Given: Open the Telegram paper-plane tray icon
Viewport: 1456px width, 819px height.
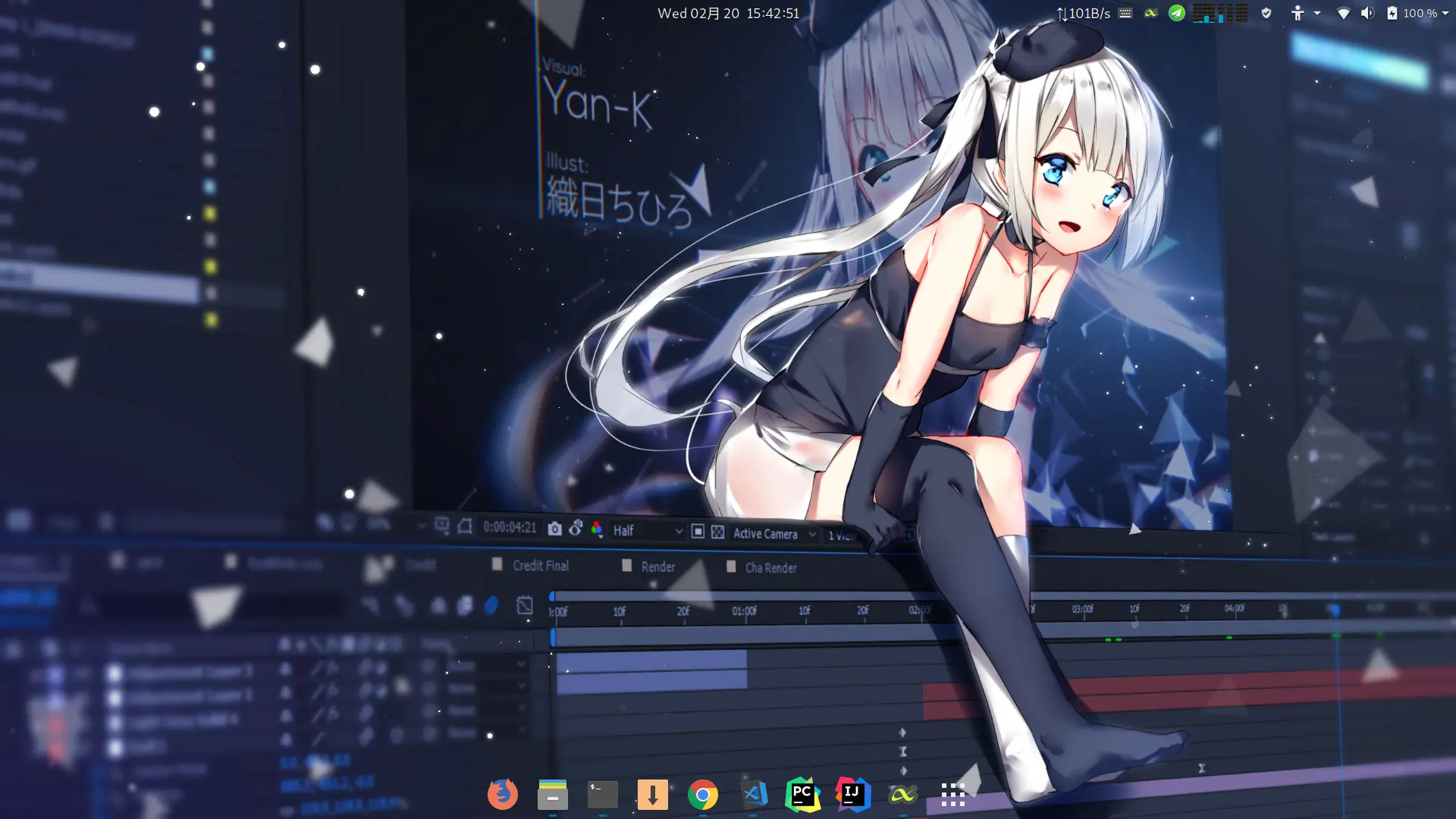Looking at the screenshot, I should 1176,13.
